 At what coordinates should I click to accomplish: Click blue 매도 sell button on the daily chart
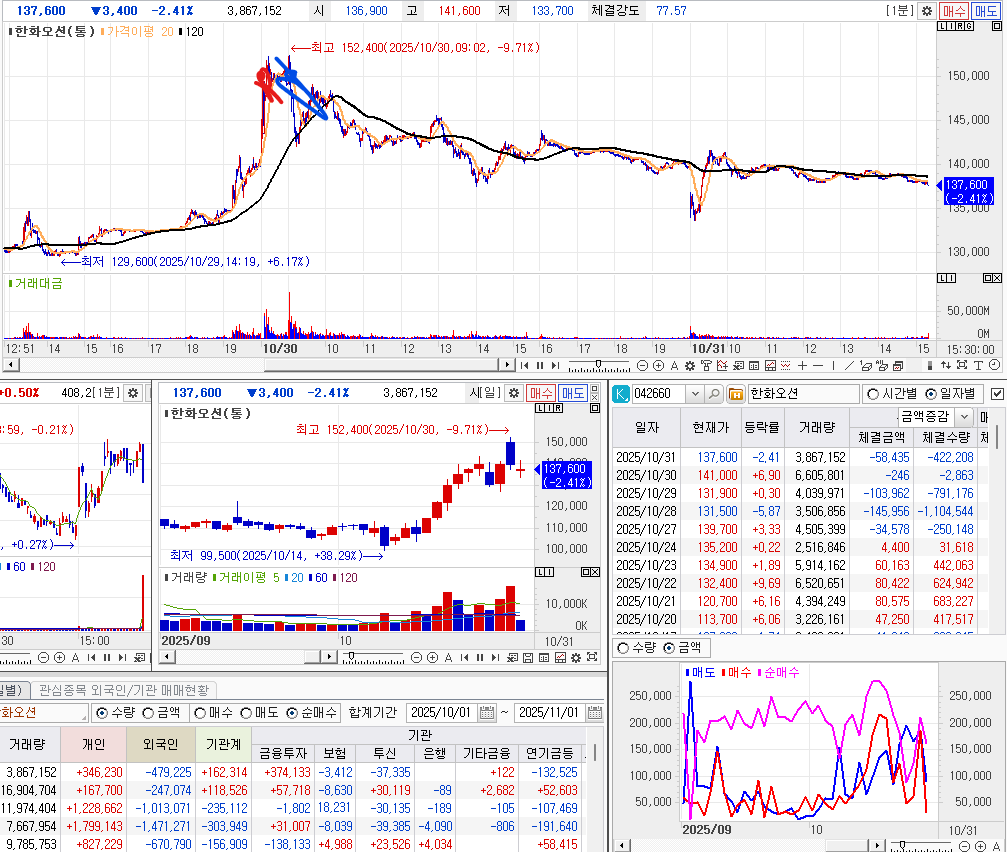(573, 393)
